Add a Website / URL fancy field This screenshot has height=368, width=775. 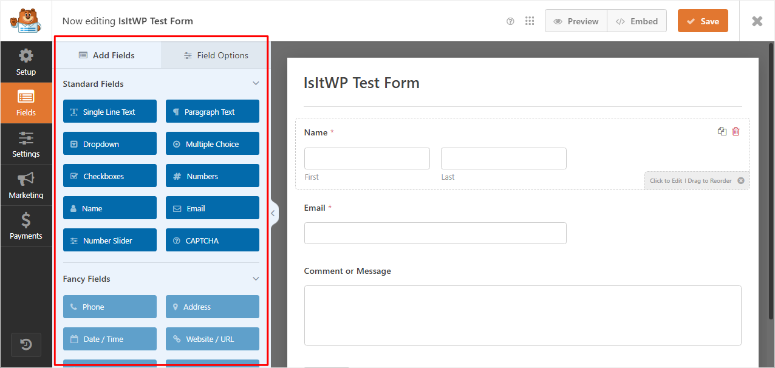click(213, 339)
